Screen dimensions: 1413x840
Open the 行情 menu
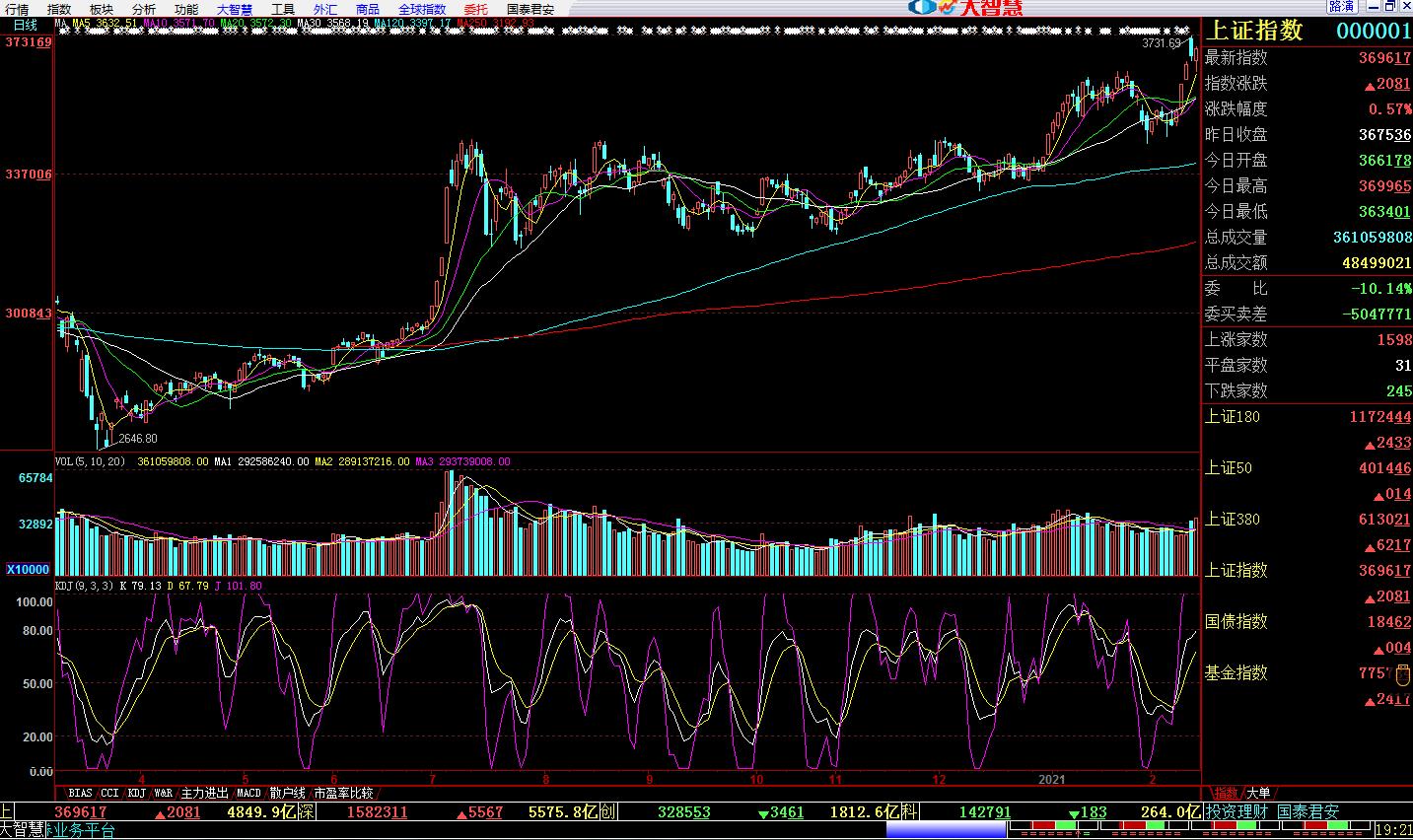click(17, 9)
